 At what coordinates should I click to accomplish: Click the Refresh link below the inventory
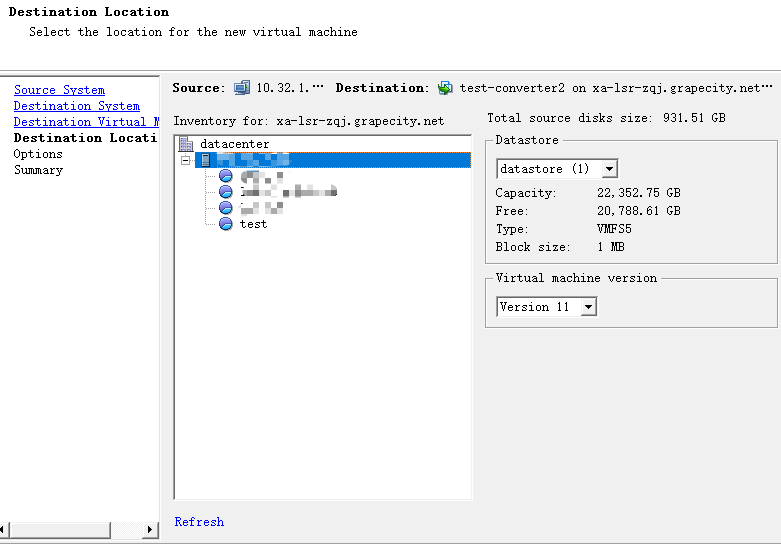[199, 522]
